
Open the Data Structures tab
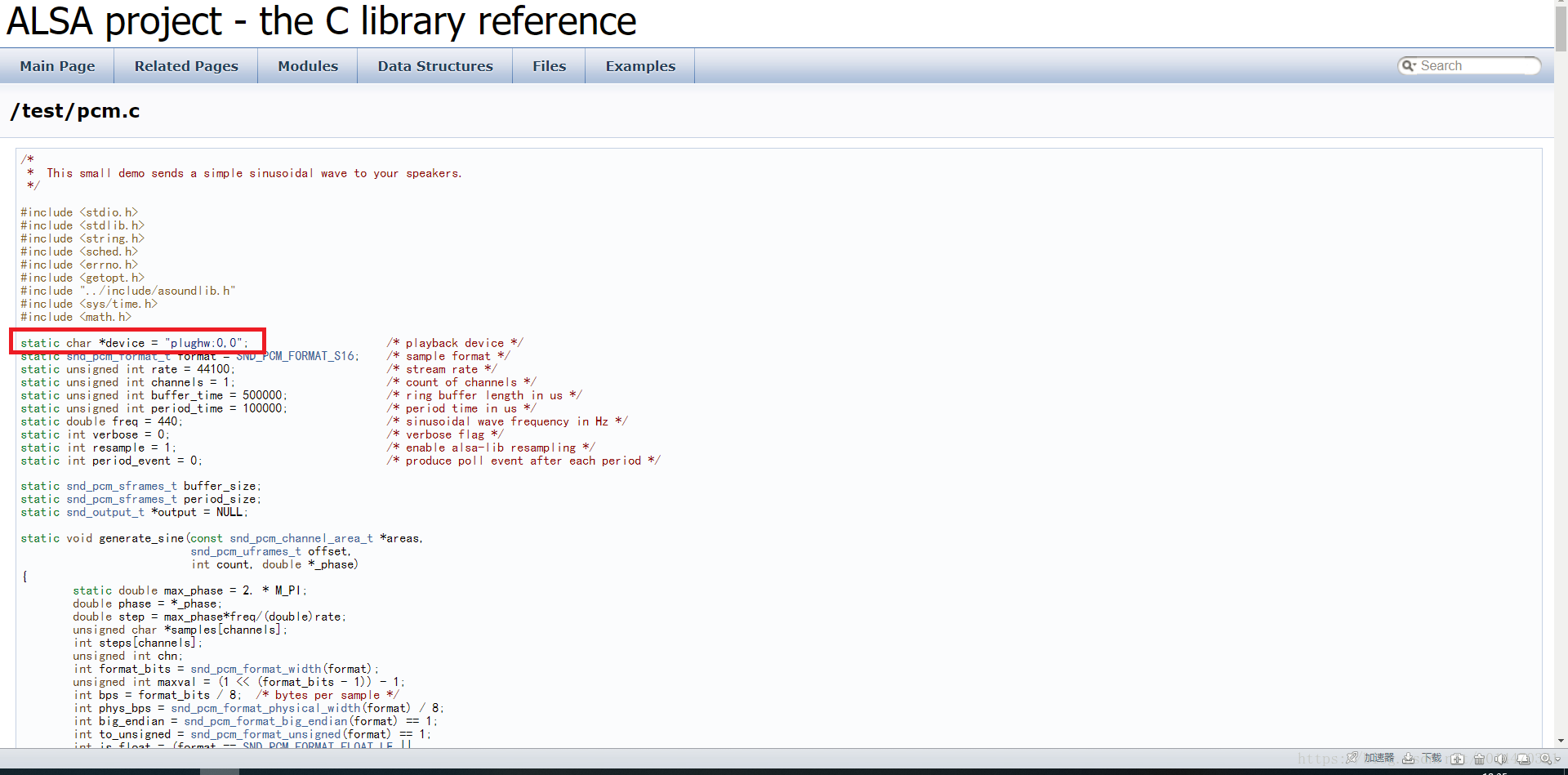[434, 65]
